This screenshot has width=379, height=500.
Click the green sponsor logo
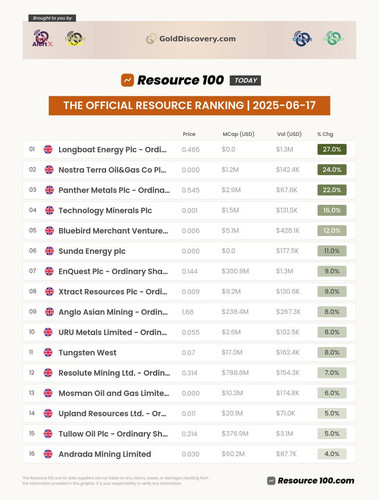pos(333,38)
